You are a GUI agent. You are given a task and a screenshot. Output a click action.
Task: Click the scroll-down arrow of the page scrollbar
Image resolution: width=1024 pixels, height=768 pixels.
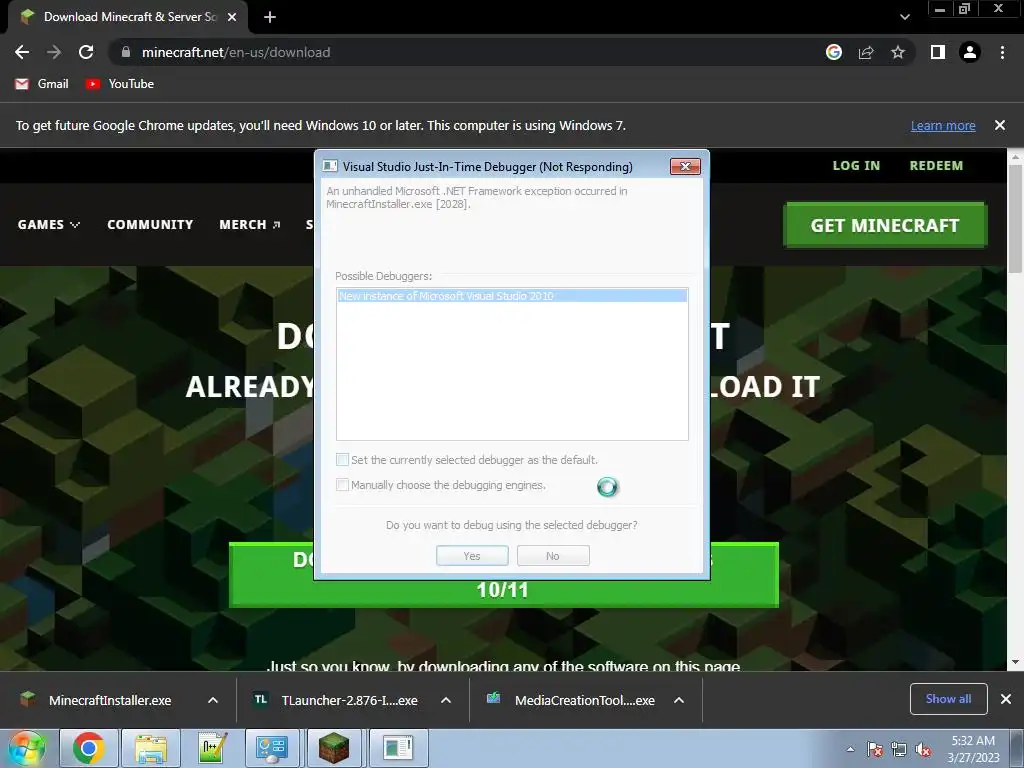[x=1015, y=662]
